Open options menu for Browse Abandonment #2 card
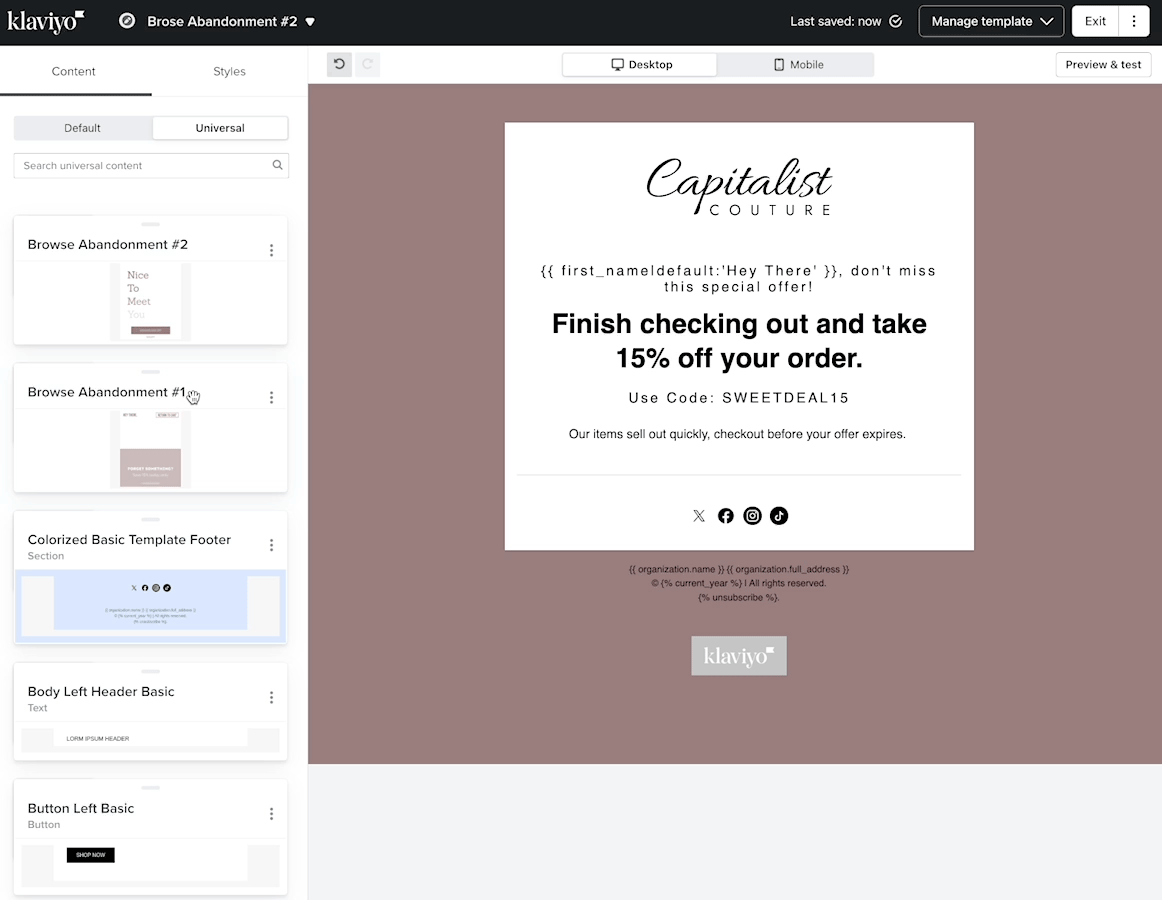This screenshot has width=1162, height=900. [x=271, y=251]
